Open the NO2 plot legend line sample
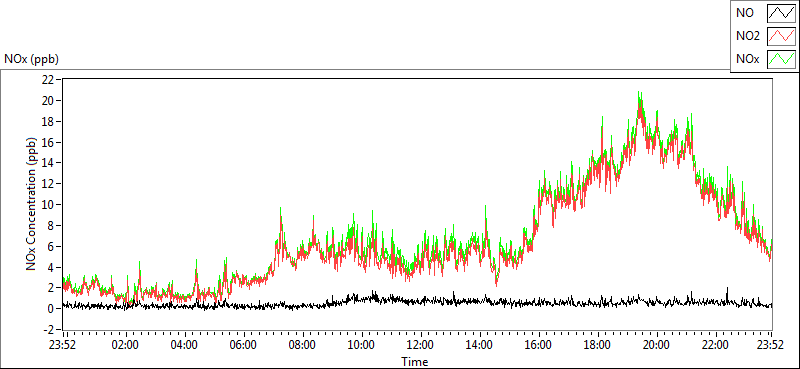Viewport: 800px width, 369px height. [781, 36]
